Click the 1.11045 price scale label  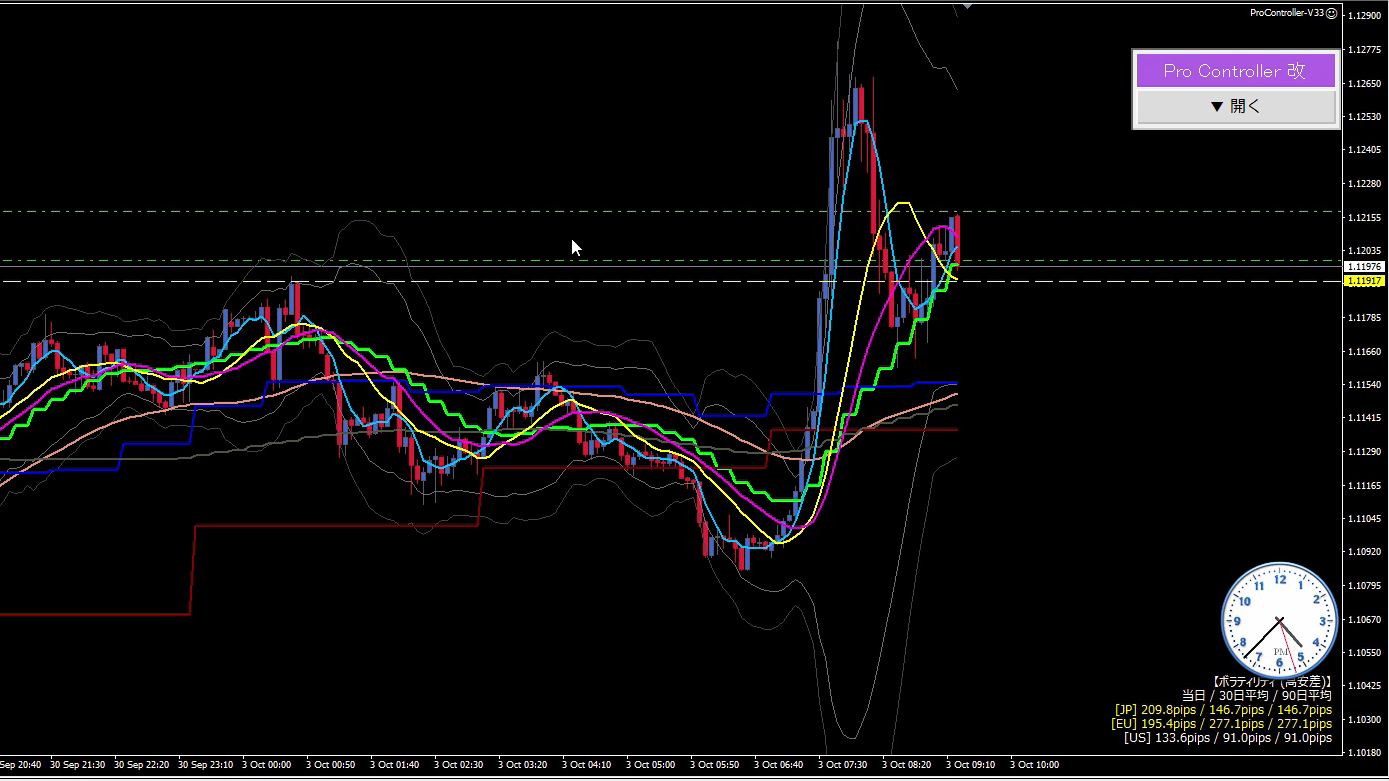click(x=1366, y=519)
